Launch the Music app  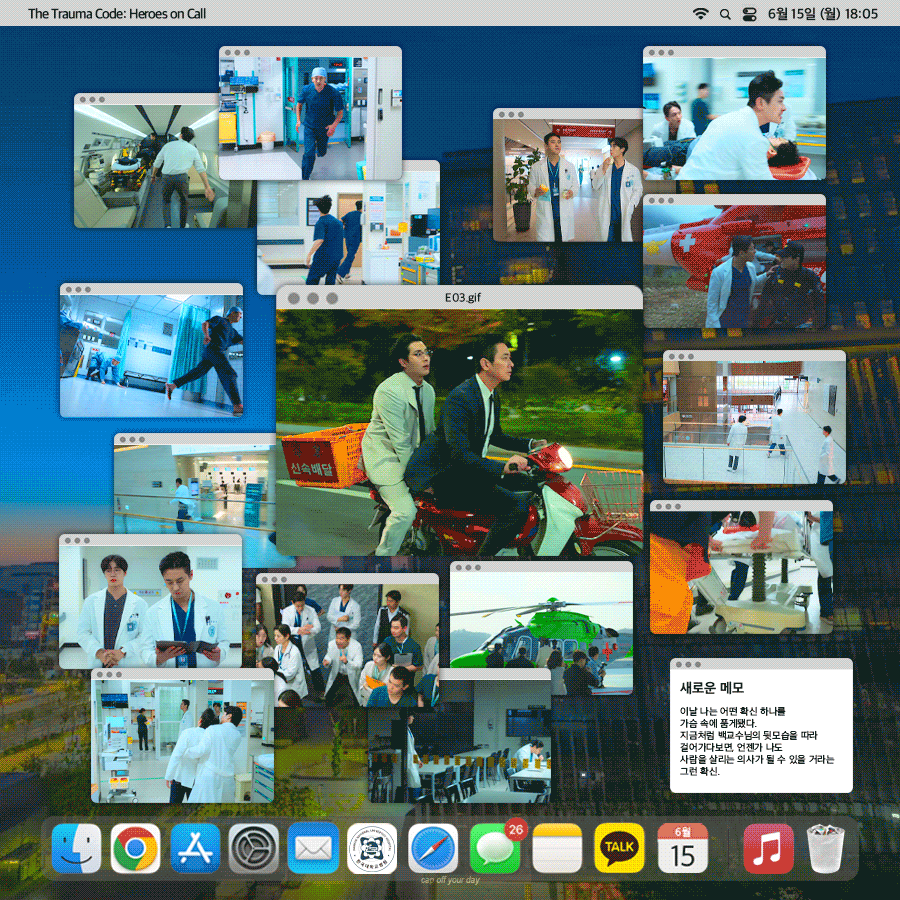[768, 849]
